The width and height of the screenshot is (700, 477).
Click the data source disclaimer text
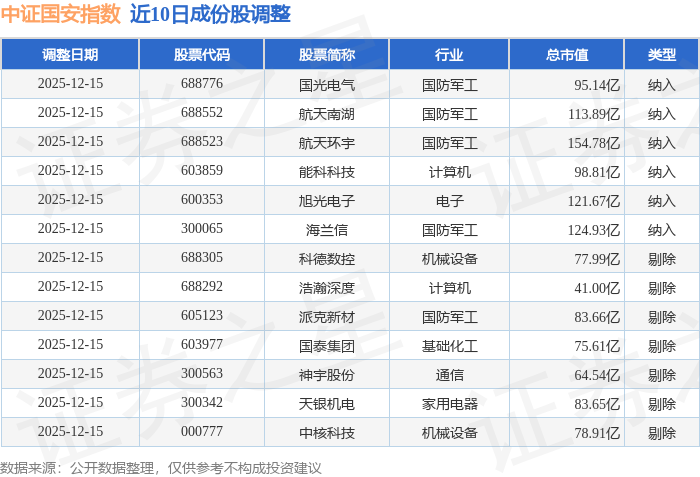point(161,468)
